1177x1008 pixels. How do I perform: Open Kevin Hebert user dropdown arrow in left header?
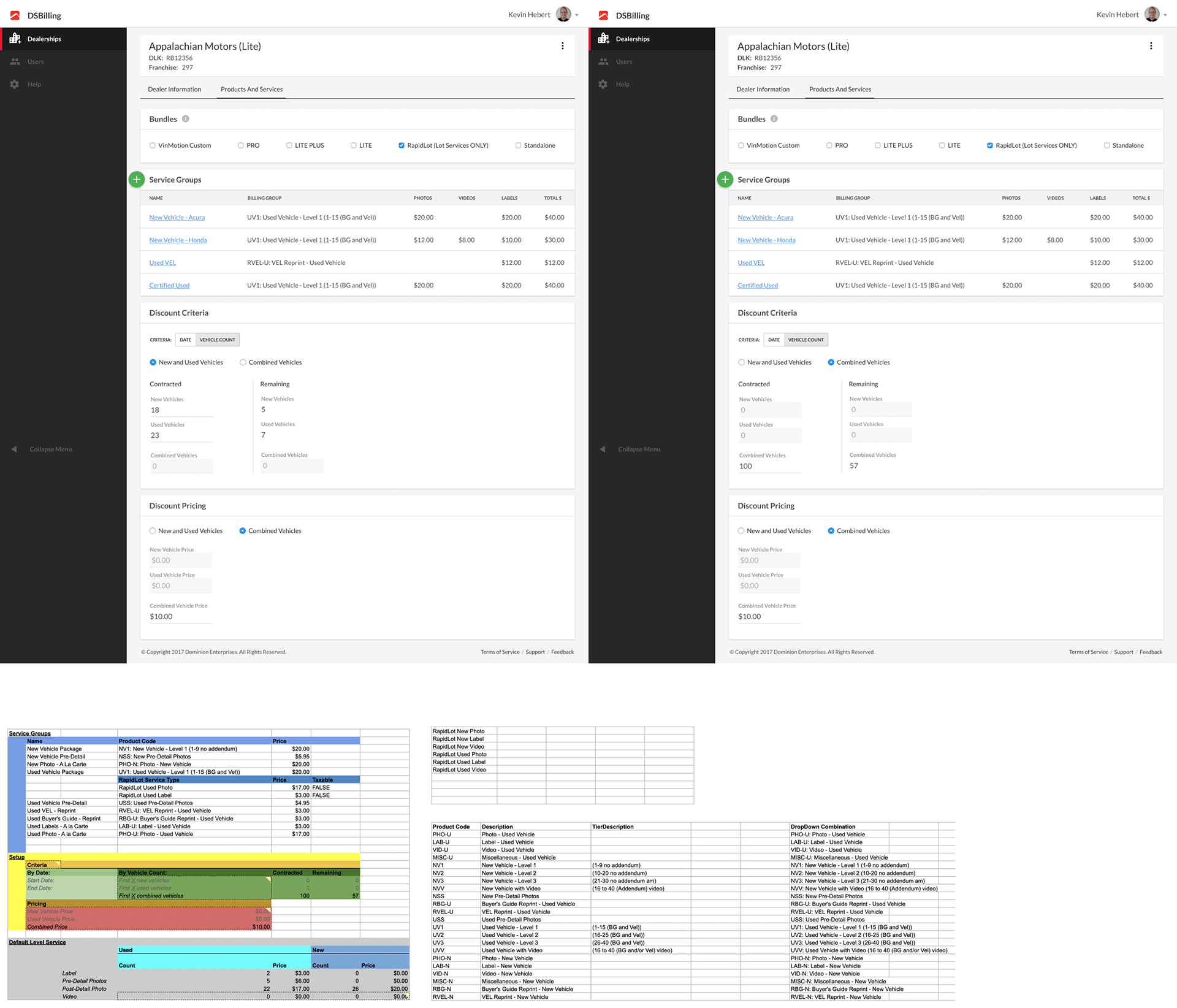coord(576,15)
